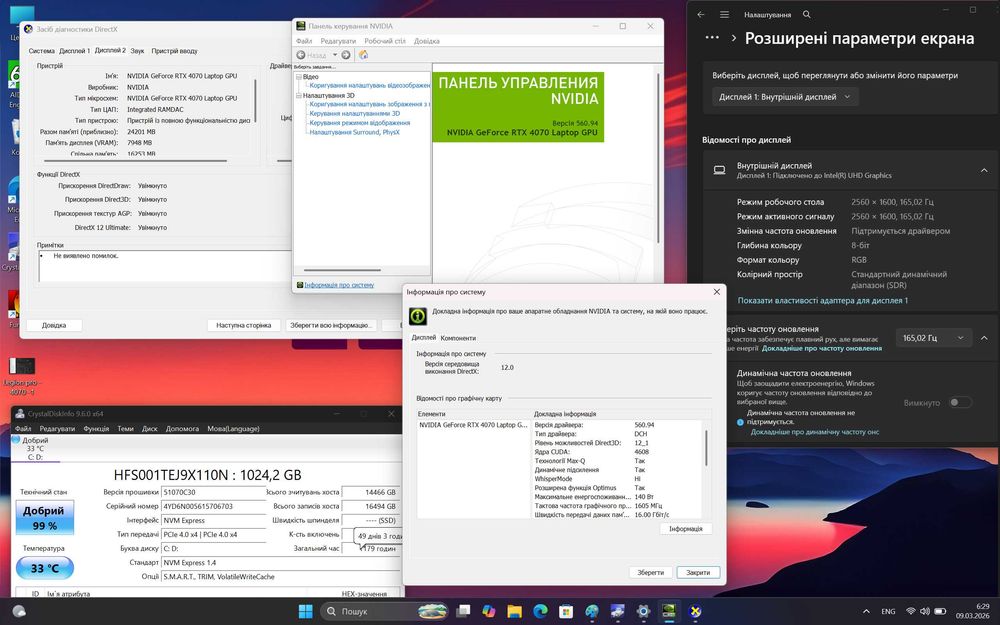1000x625 pixels.
Task: Open File Explorer from the taskbar
Action: coord(515,611)
